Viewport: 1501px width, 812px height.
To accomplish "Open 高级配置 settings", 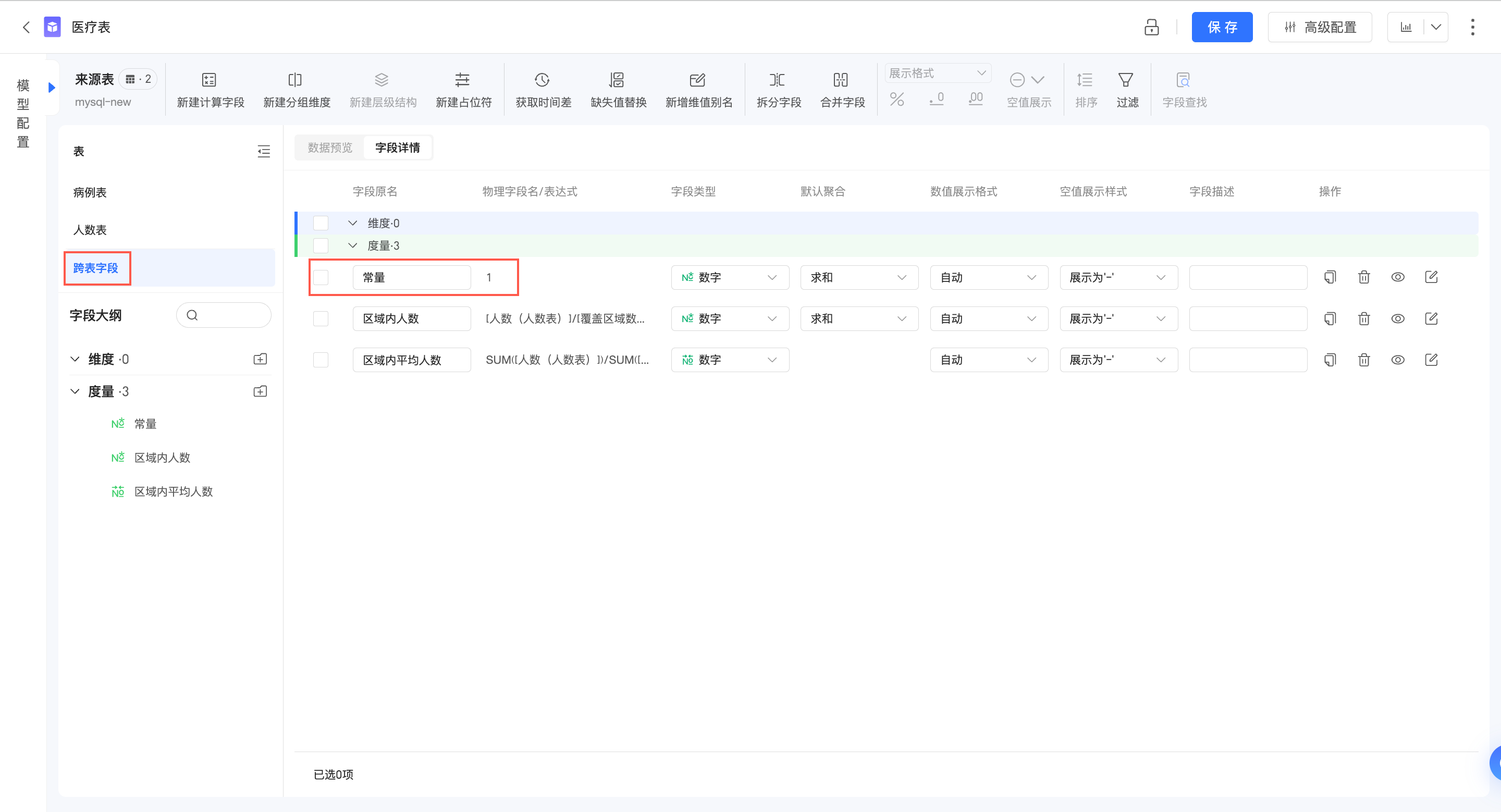I will pyautogui.click(x=1319, y=27).
